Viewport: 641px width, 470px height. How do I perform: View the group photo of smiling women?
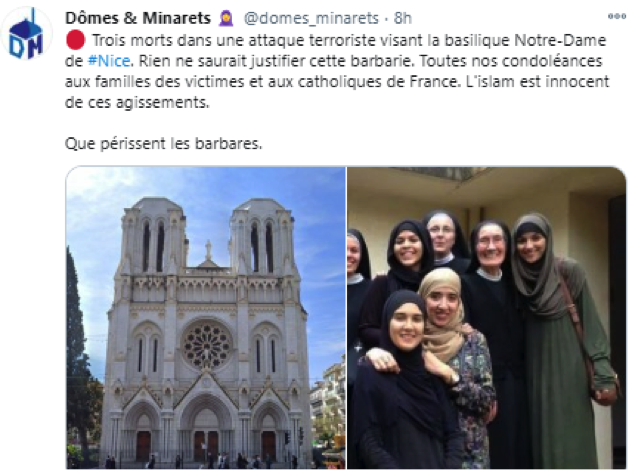[486, 318]
